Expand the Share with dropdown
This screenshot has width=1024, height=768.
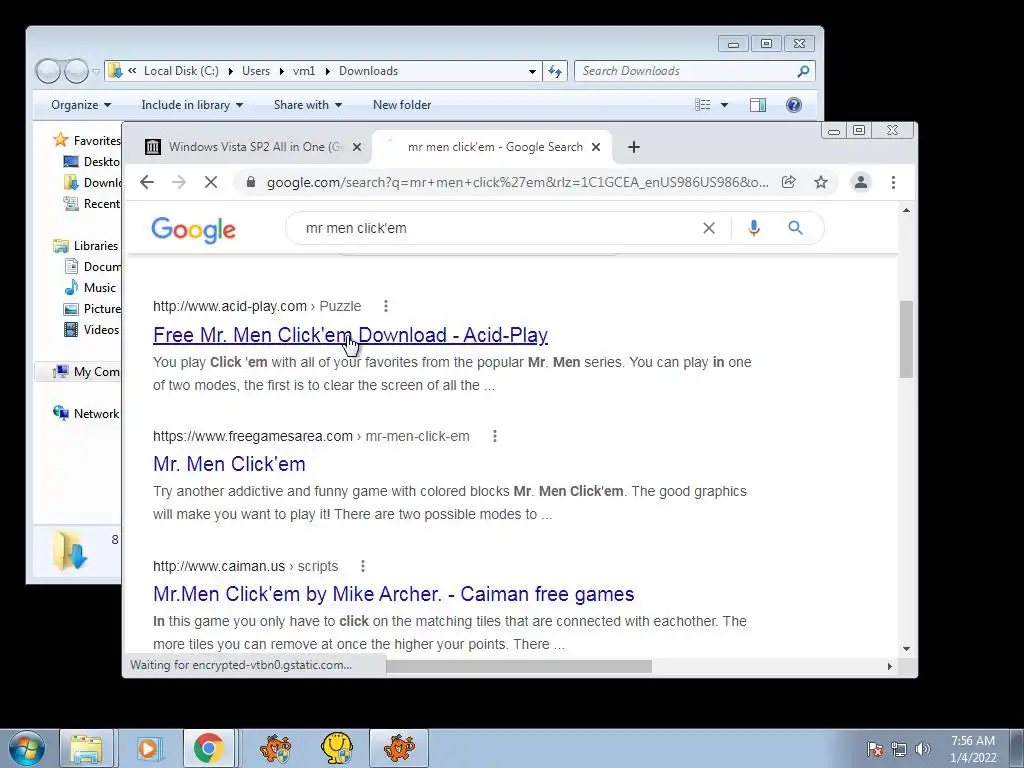pyautogui.click(x=308, y=105)
